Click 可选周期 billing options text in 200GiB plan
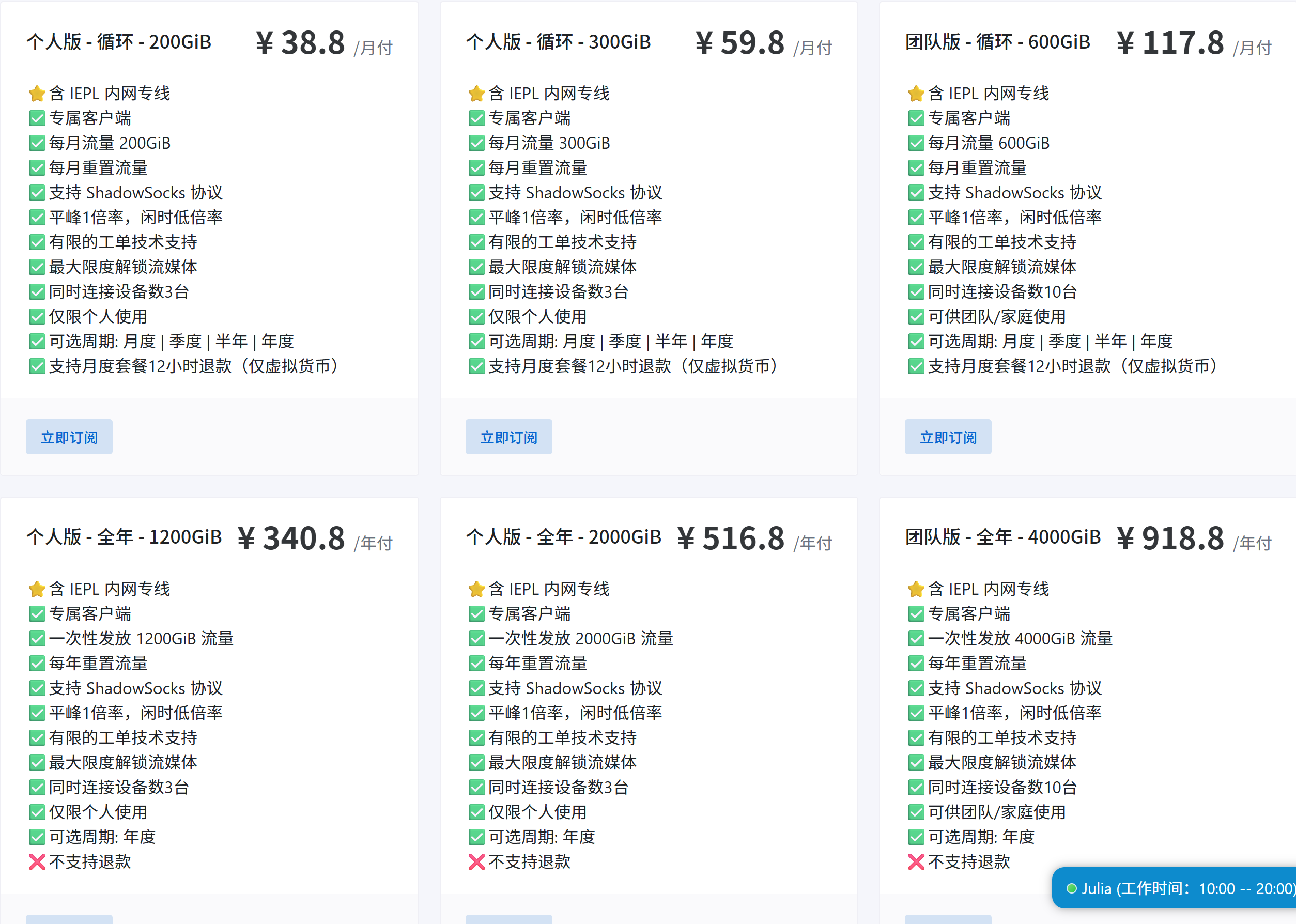The width and height of the screenshot is (1296, 924). (171, 342)
